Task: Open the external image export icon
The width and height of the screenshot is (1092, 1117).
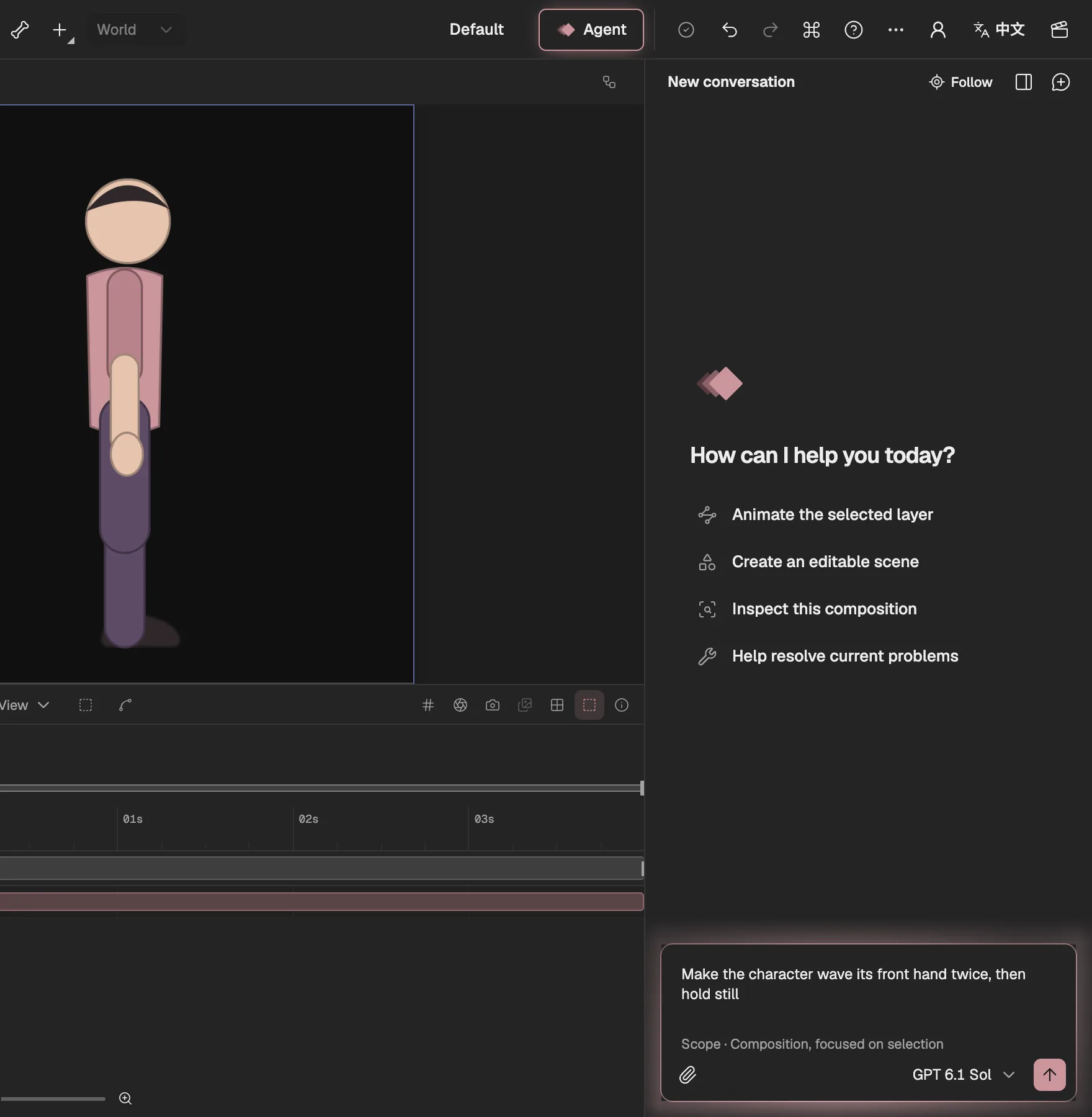Action: pyautogui.click(x=525, y=705)
